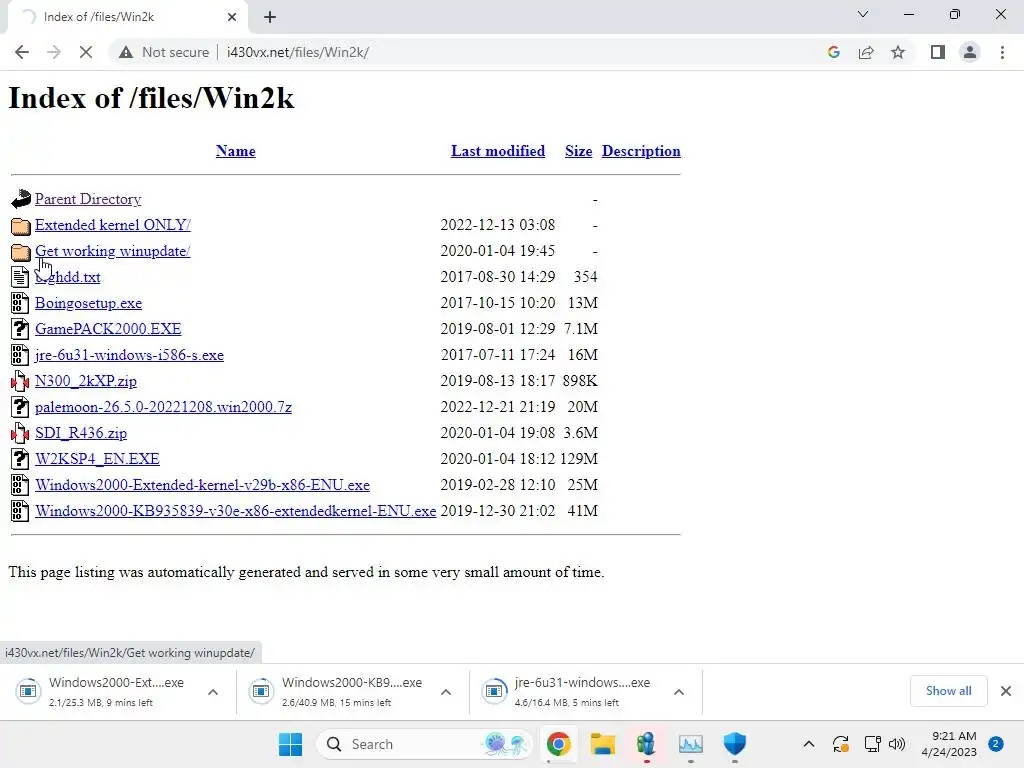Sort listing by Name
The height and width of the screenshot is (768, 1024).
pos(236,151)
